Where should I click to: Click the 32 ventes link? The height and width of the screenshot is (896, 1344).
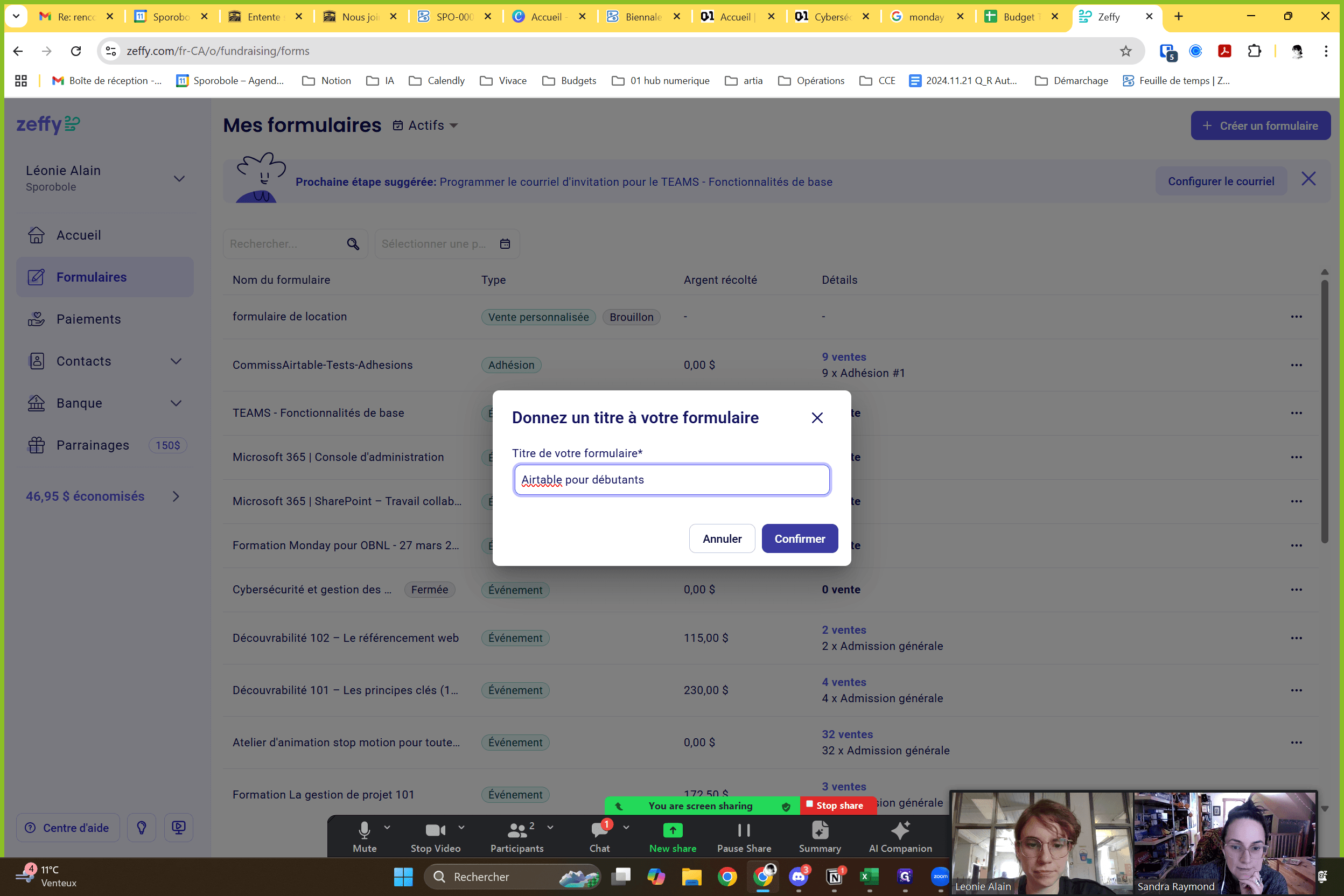point(847,734)
